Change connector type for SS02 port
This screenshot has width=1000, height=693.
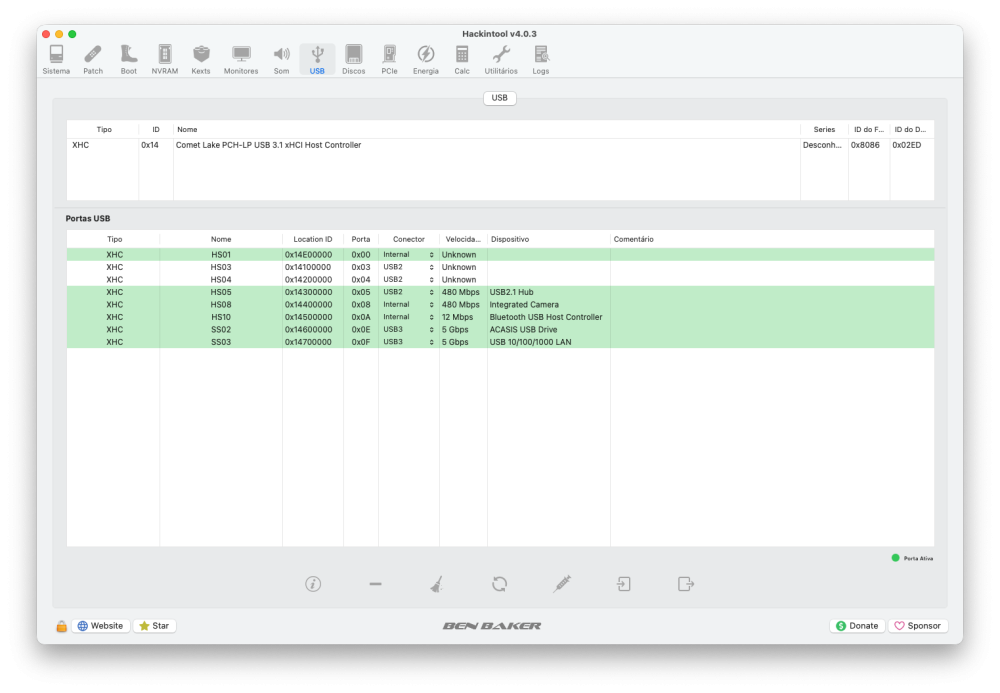click(408, 330)
